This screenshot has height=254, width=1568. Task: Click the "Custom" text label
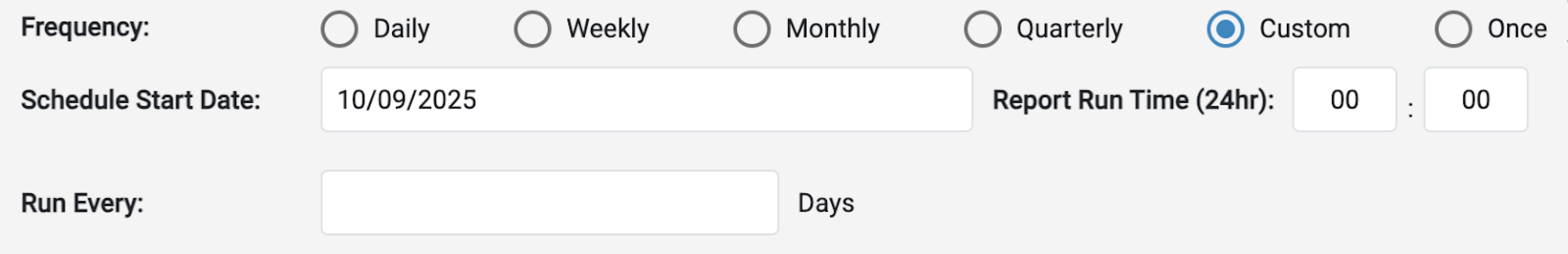tap(1304, 28)
